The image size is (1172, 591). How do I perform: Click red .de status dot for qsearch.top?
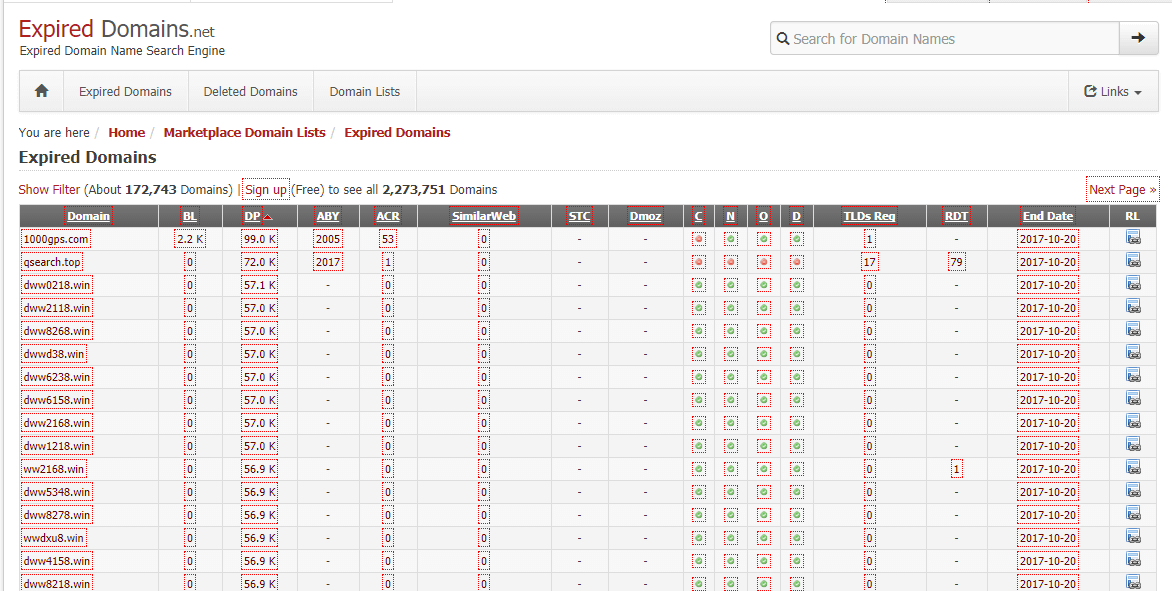point(797,262)
